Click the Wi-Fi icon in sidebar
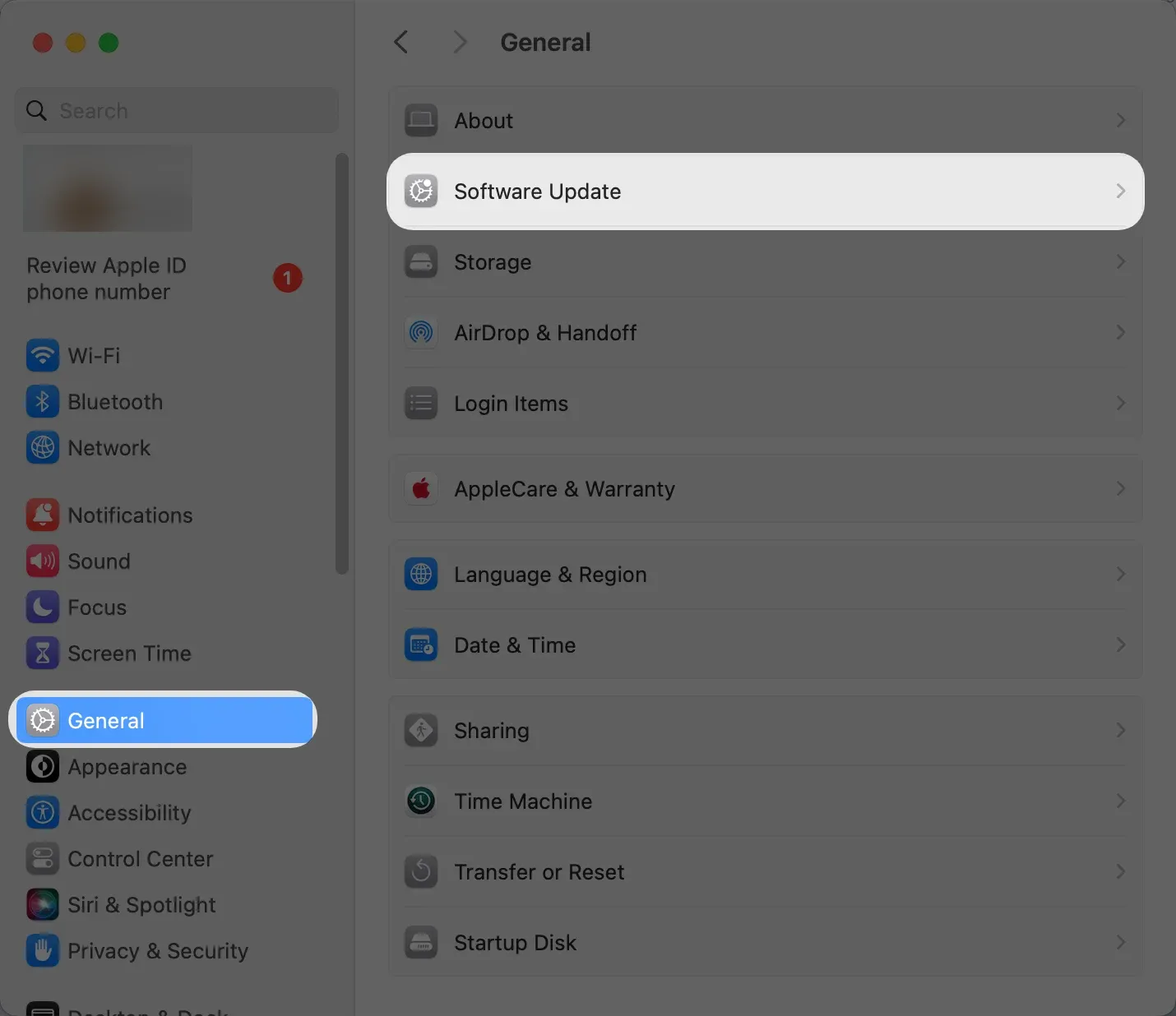 tap(43, 356)
